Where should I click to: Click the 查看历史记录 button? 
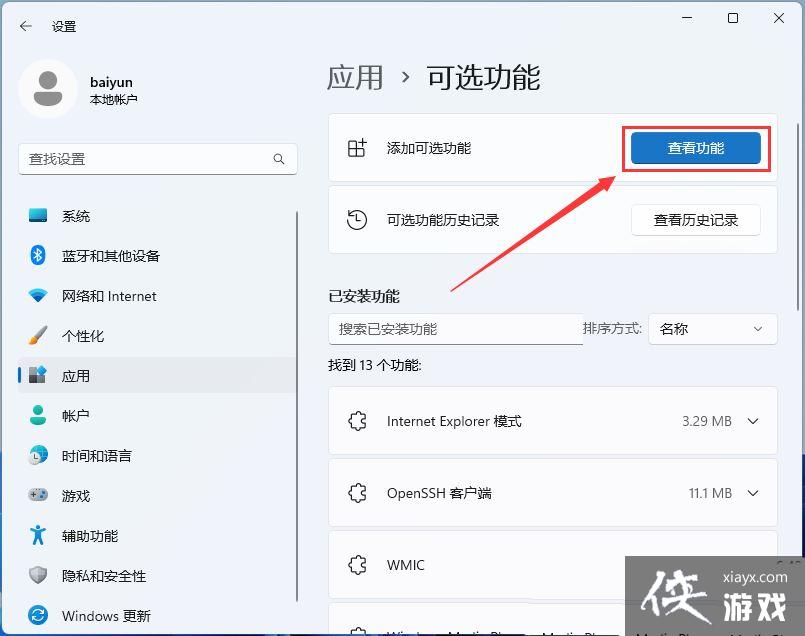point(696,220)
